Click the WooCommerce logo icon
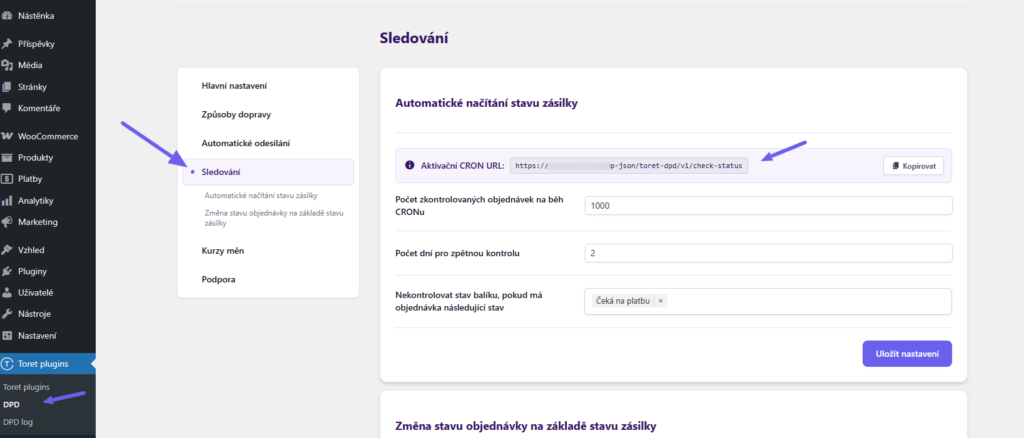This screenshot has width=1024, height=438. (7, 136)
